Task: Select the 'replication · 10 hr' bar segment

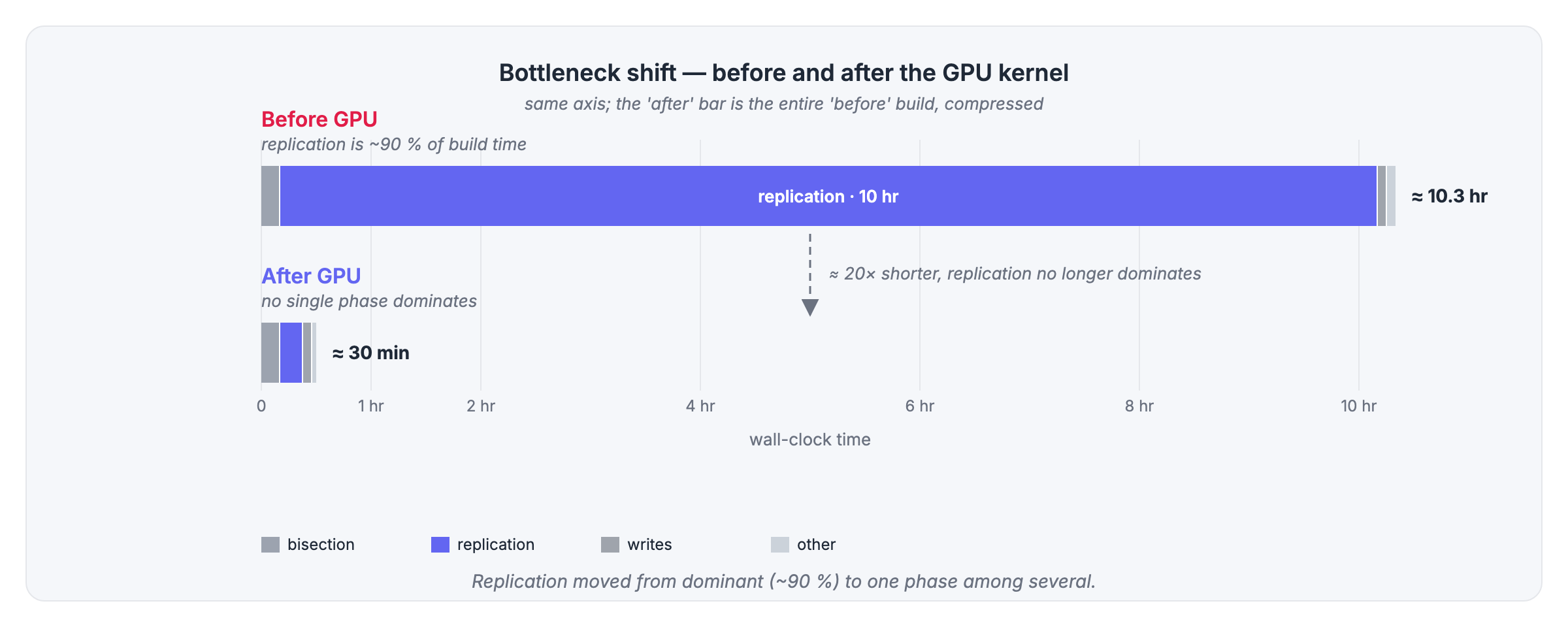Action: pyautogui.click(x=828, y=196)
